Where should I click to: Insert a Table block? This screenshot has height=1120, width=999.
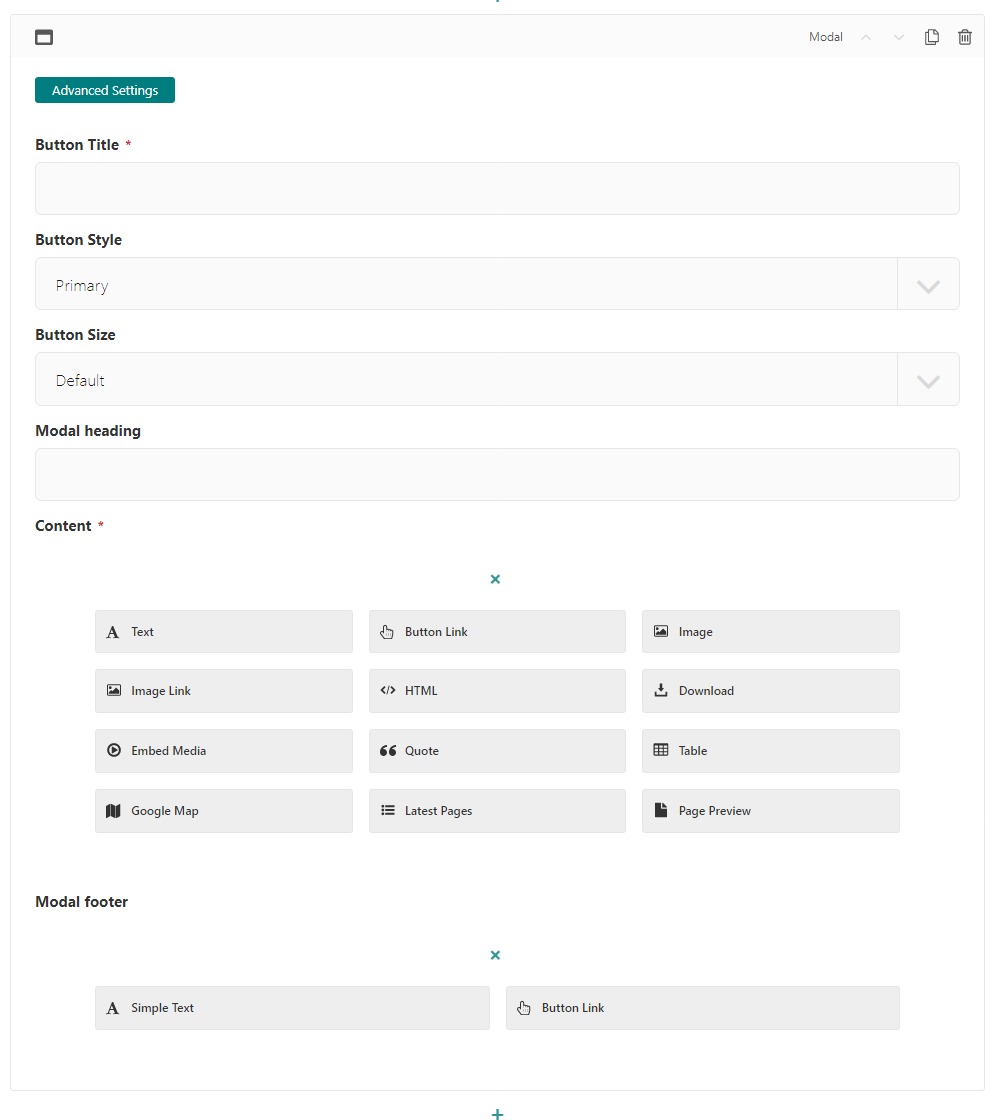[x=770, y=751]
